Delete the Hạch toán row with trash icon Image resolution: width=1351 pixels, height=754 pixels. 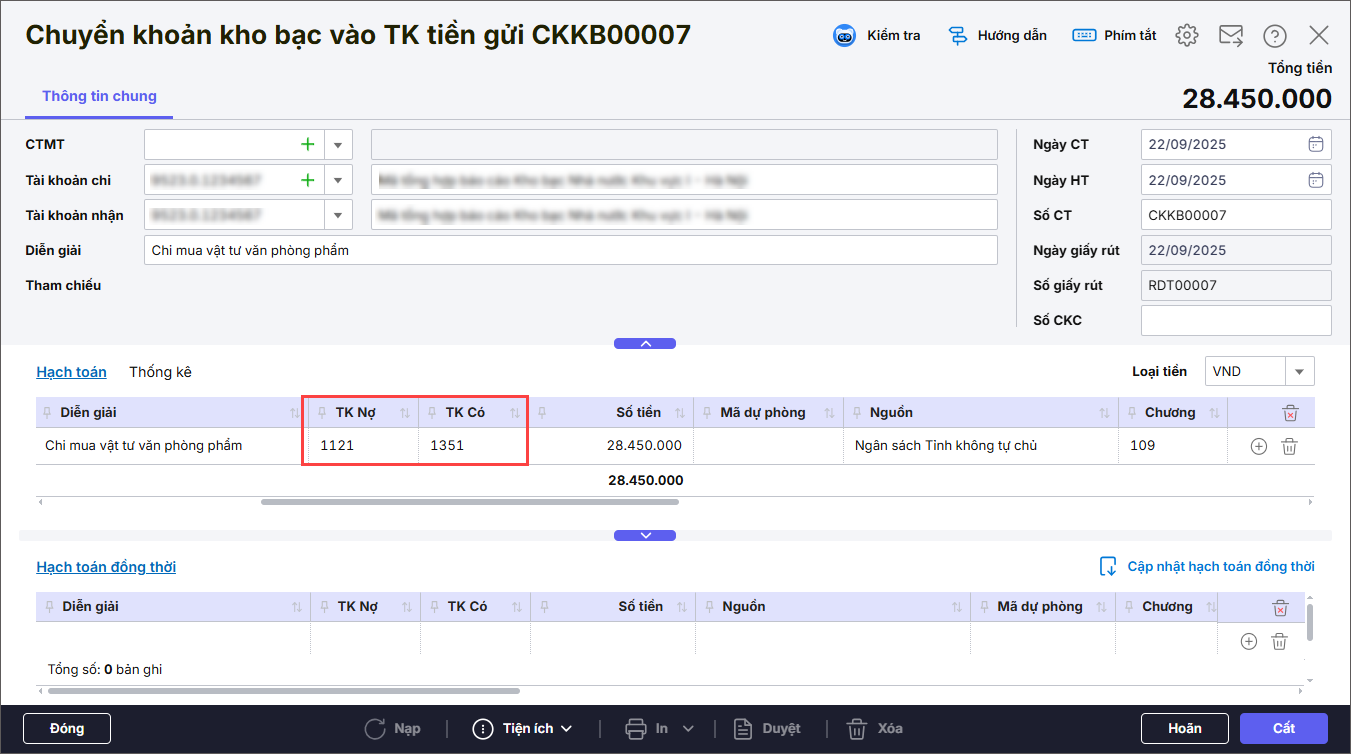pyautogui.click(x=1290, y=446)
